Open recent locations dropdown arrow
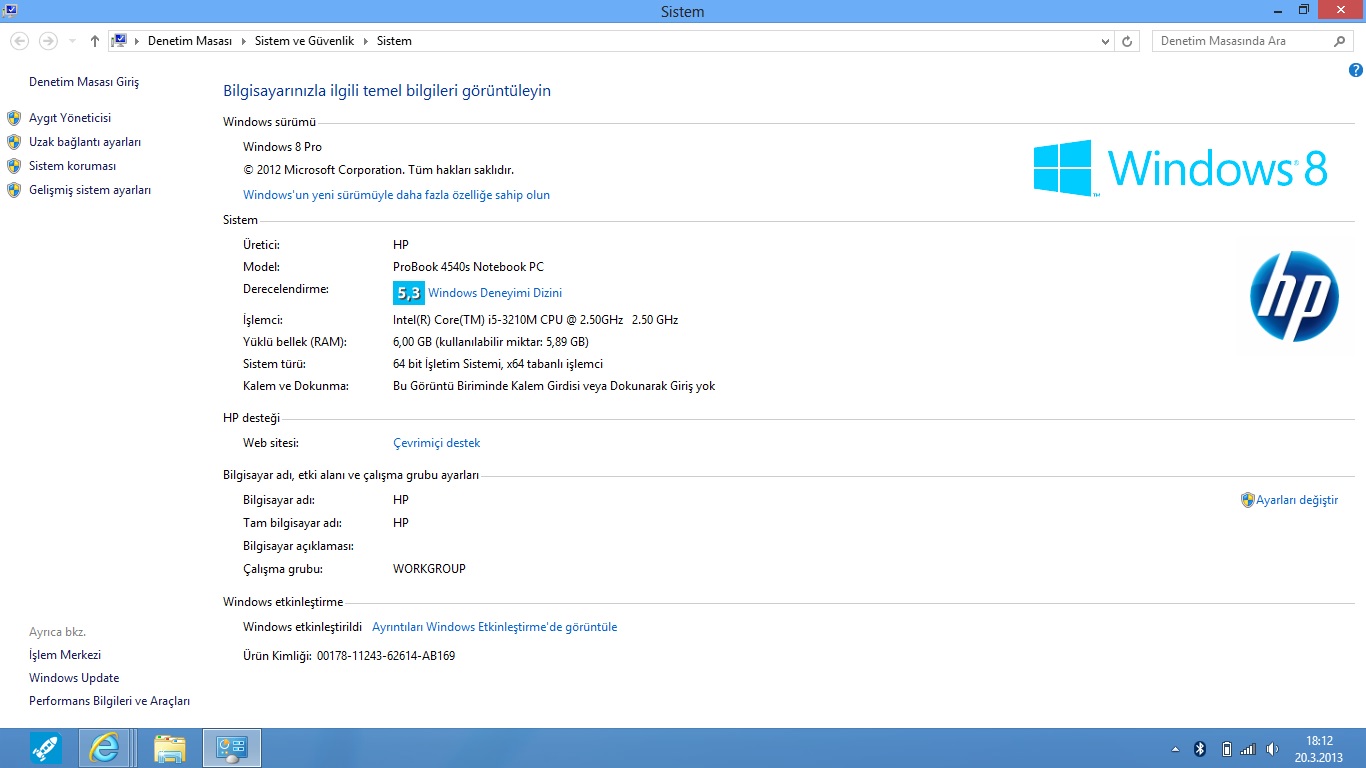The image size is (1366, 768). 72,42
